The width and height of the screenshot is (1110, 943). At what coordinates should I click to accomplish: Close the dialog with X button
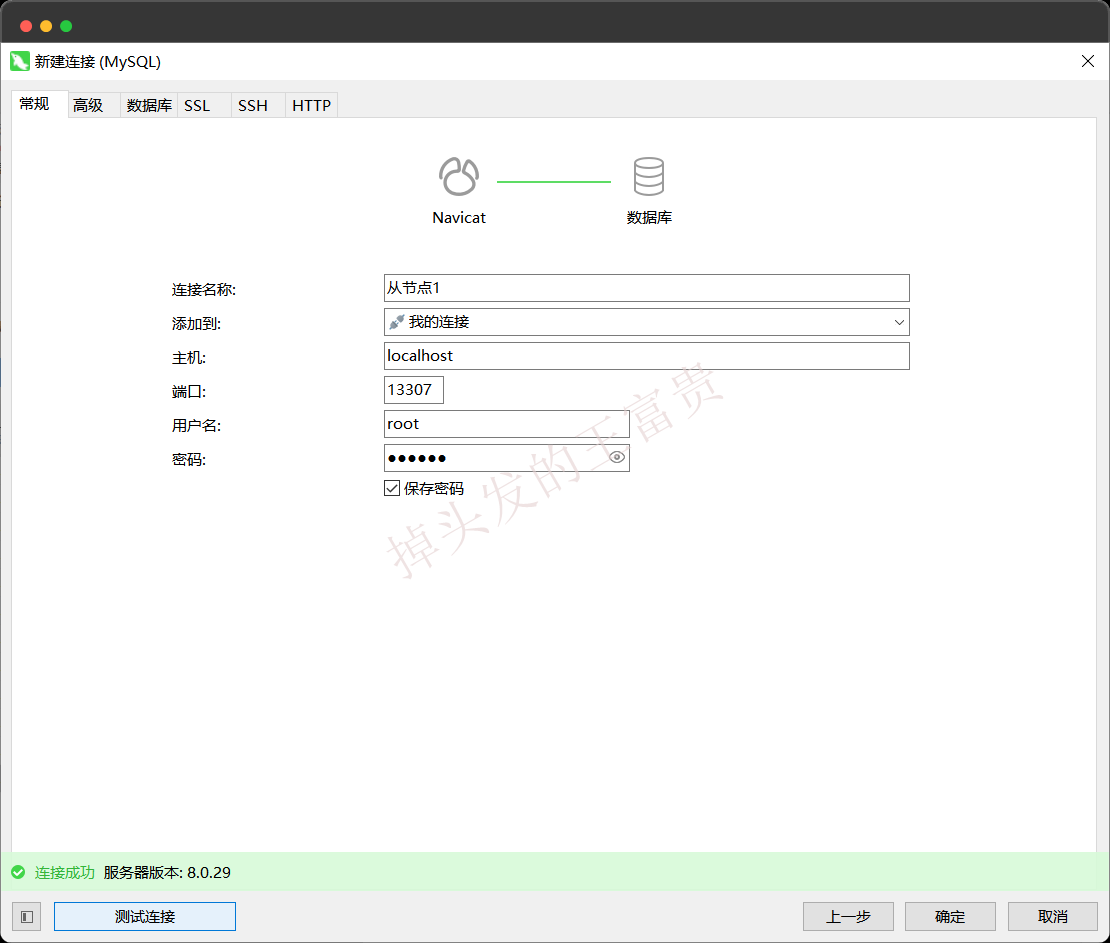coord(1087,62)
